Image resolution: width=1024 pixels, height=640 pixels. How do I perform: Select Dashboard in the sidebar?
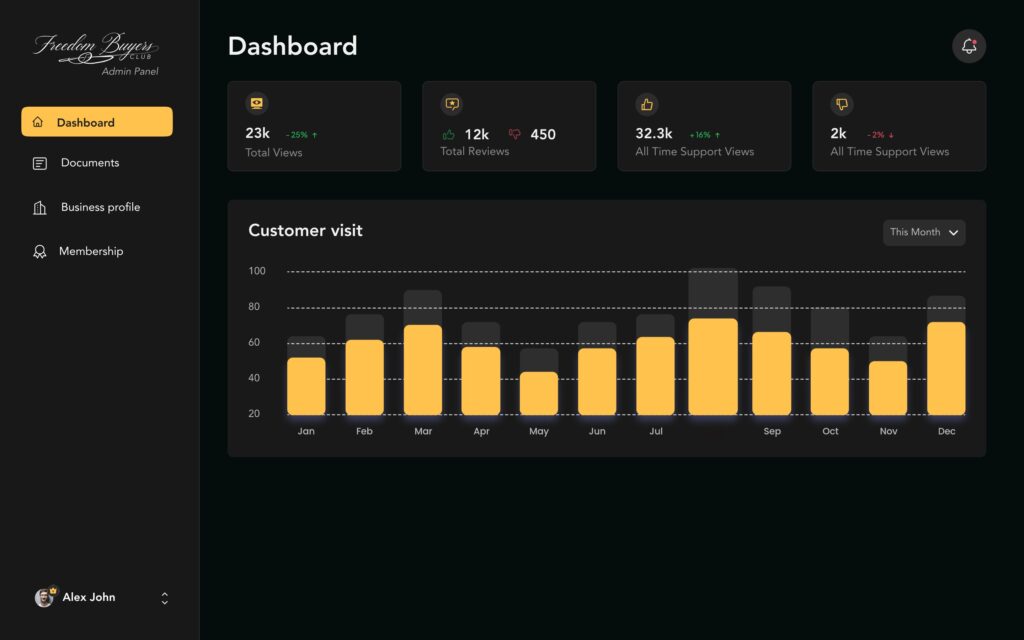point(97,122)
